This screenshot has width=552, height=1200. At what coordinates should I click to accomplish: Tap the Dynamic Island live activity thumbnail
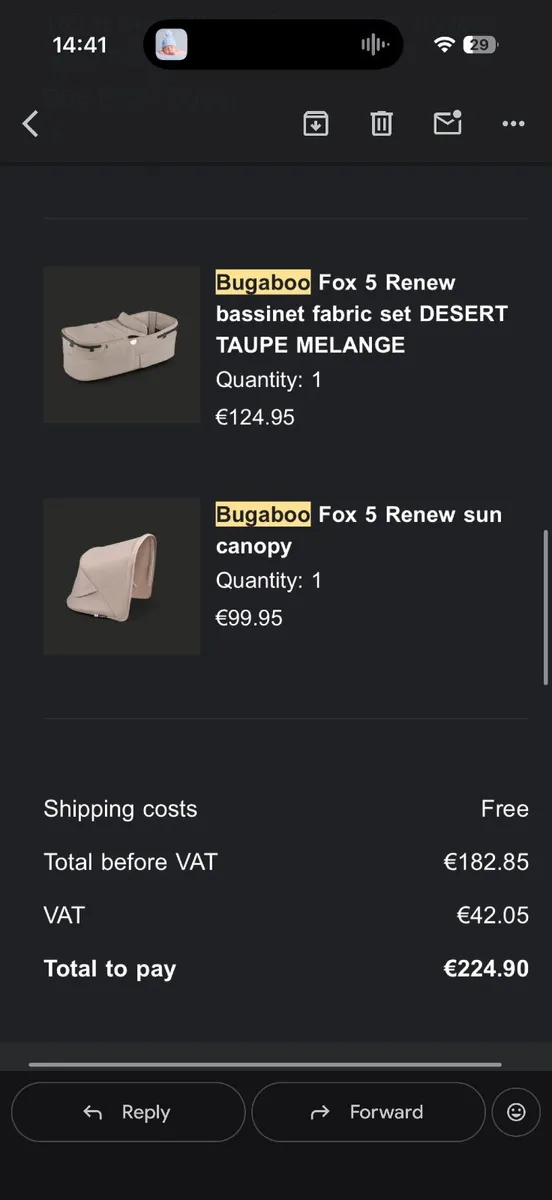(x=171, y=45)
